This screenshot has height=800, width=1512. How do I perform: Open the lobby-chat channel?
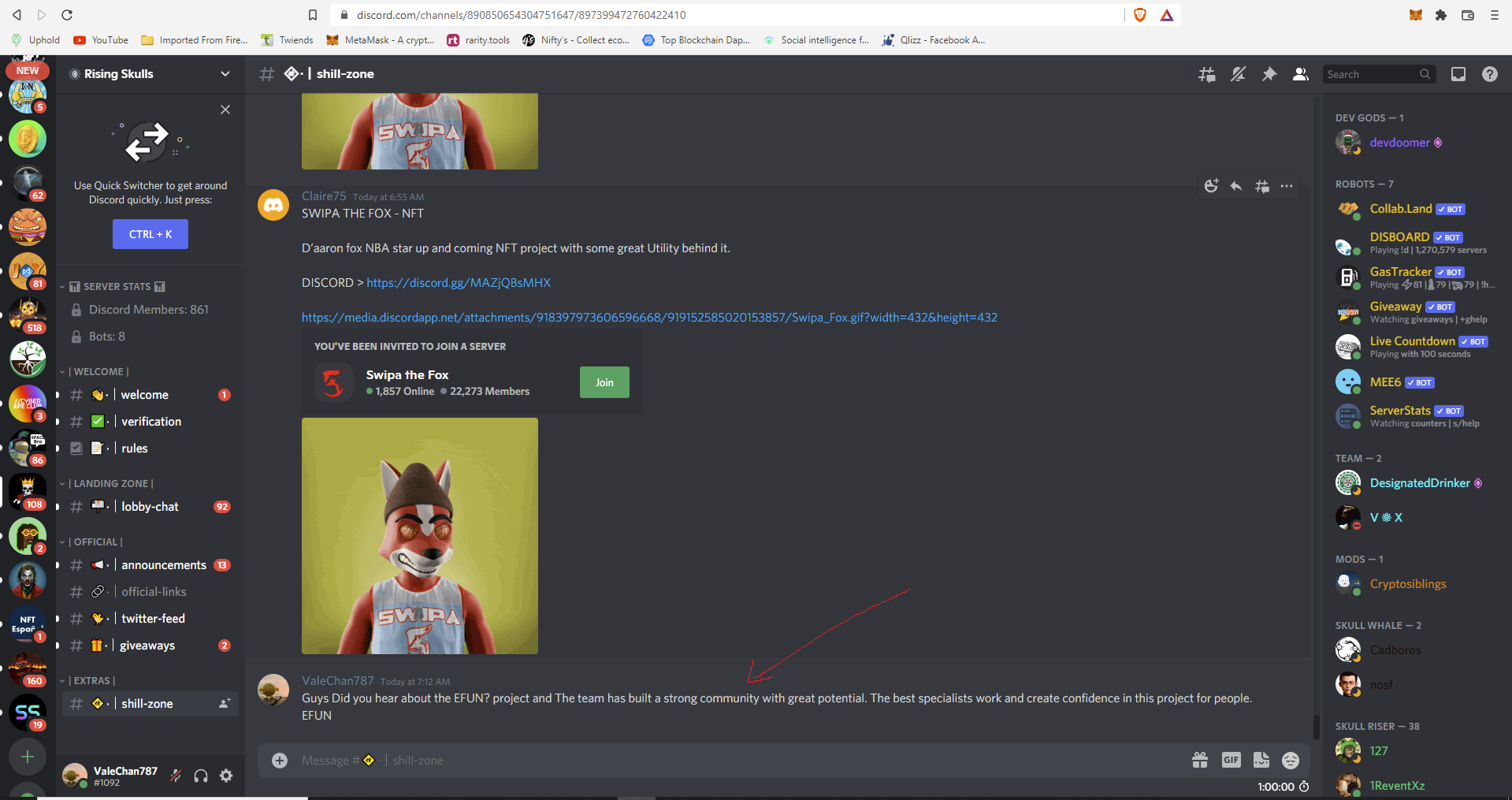tap(150, 507)
